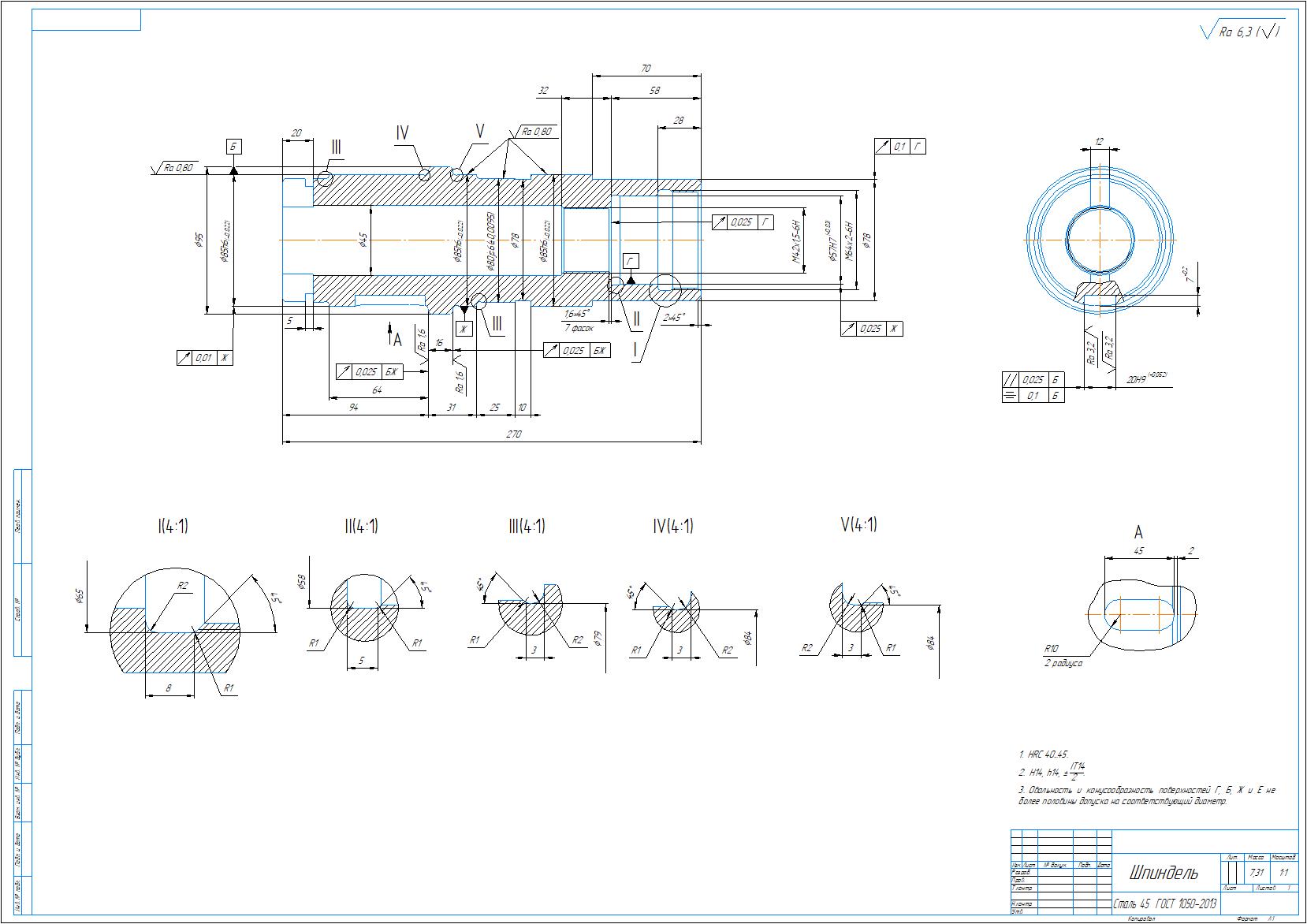The image size is (1307, 924).
Task: Select the HRC 40..45 technical note
Action: tap(1043, 754)
